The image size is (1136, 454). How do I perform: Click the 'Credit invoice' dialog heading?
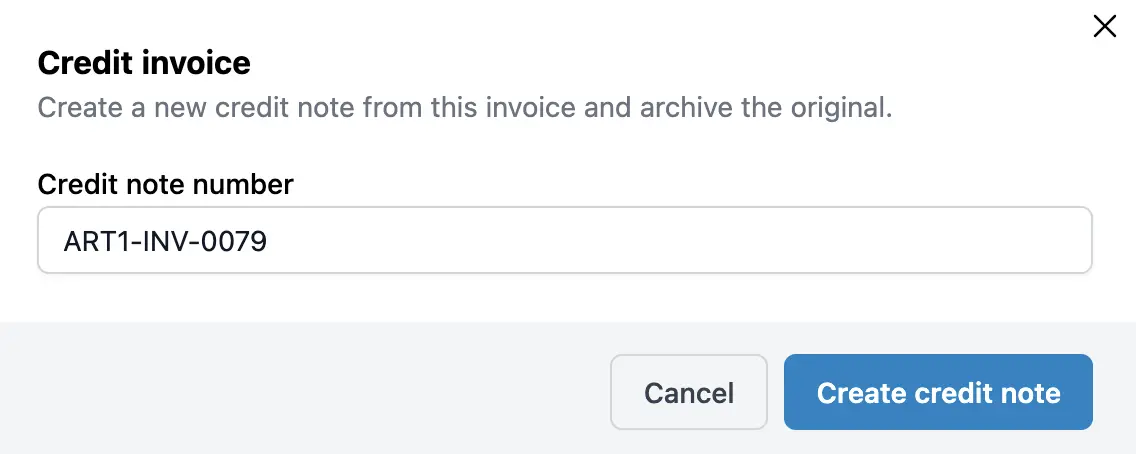[144, 63]
